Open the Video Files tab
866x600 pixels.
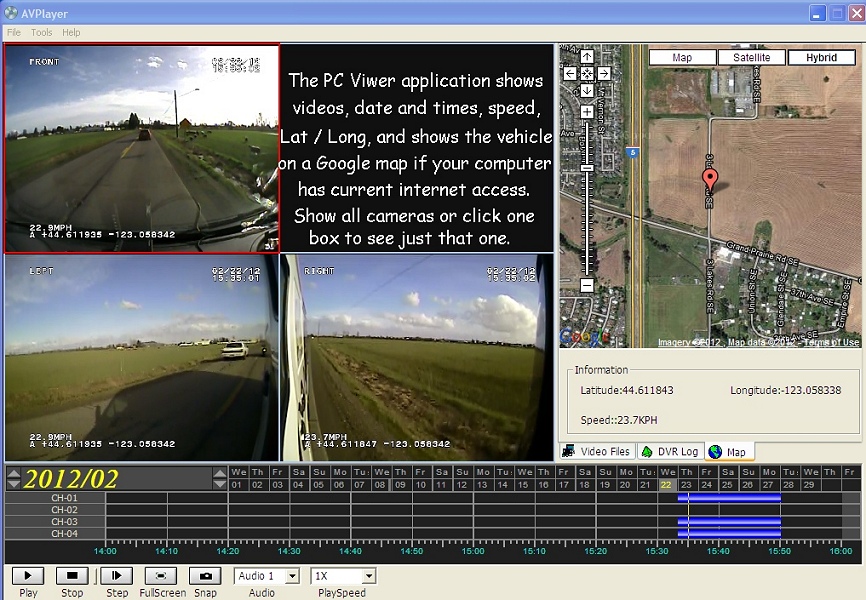(597, 452)
